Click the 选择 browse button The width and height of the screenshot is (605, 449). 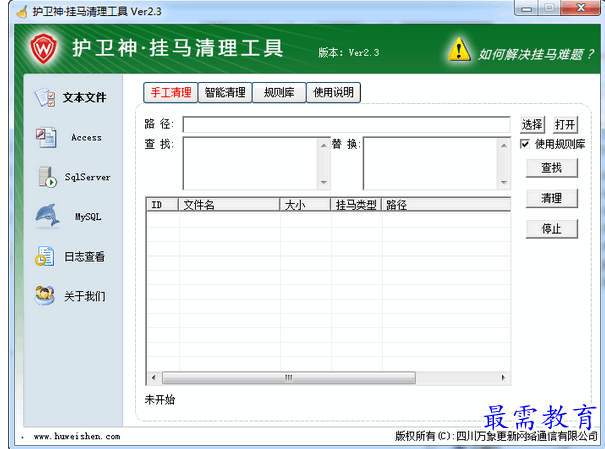[532, 125]
